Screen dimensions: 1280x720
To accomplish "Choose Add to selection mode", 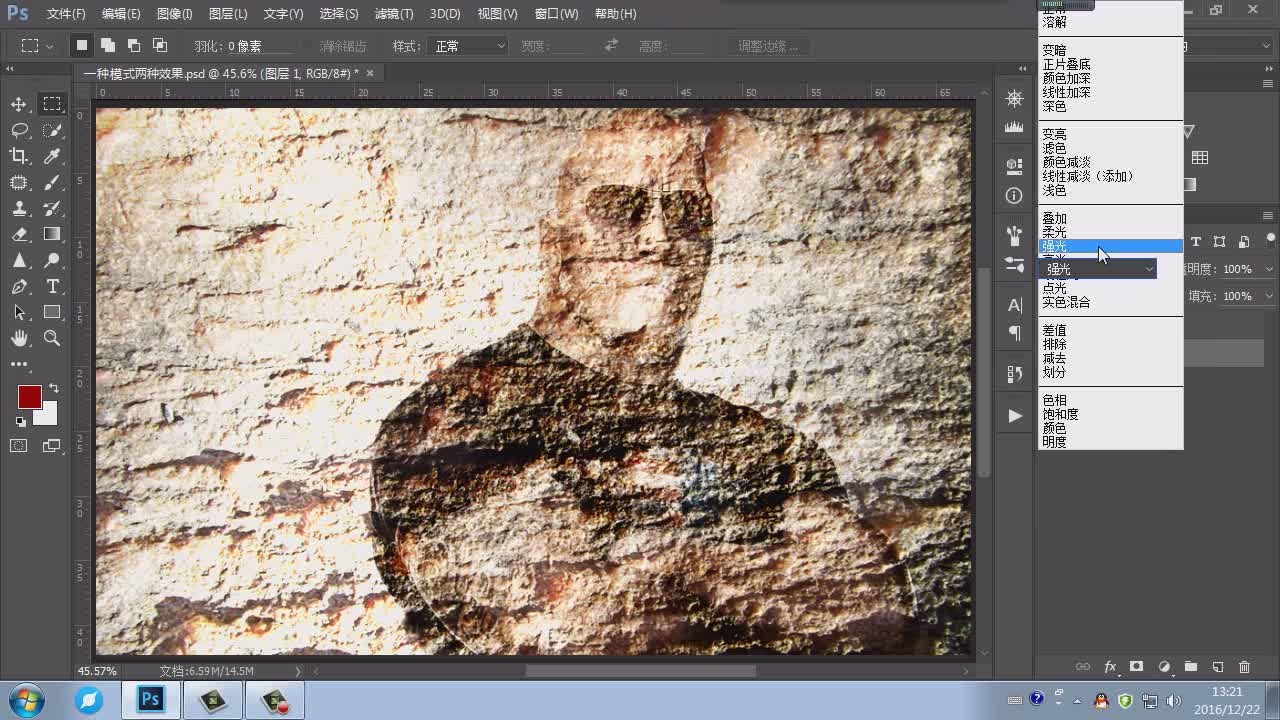I will pos(107,46).
